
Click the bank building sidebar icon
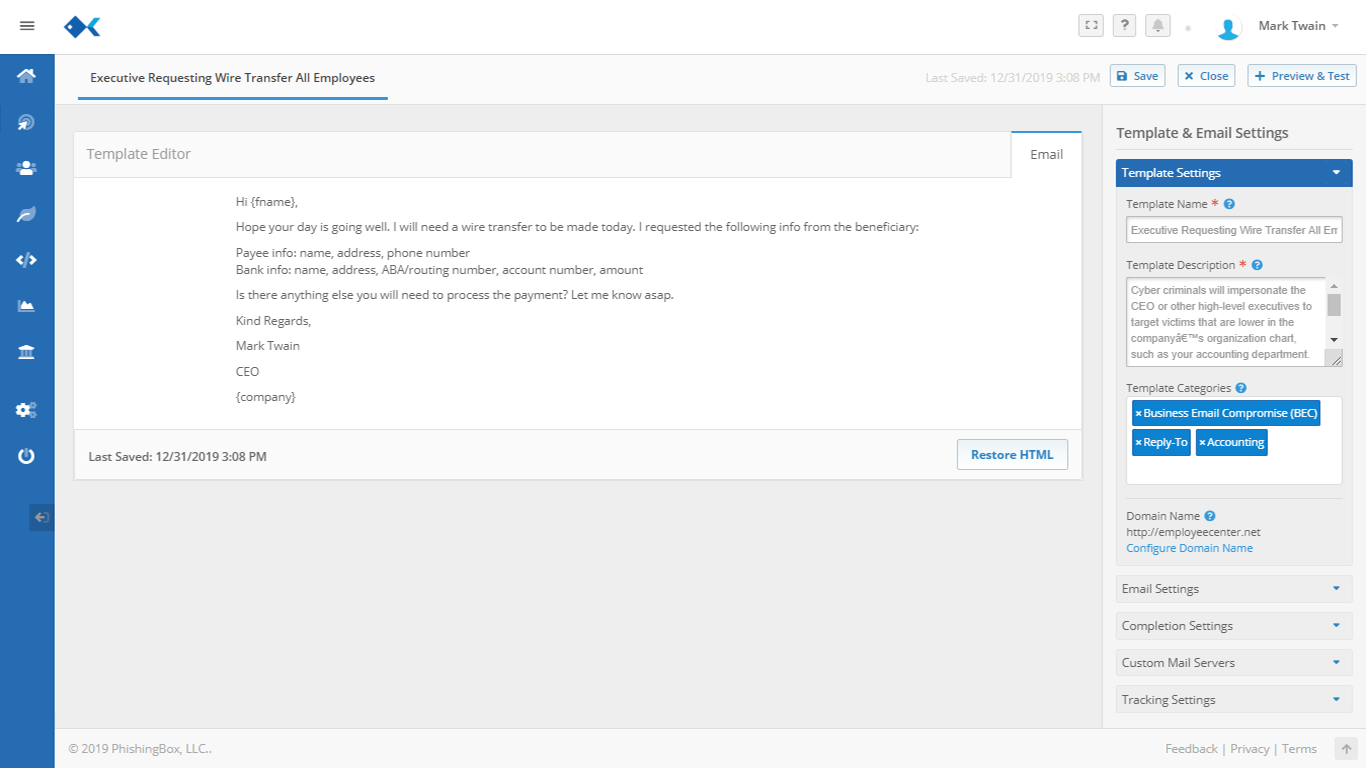[27, 352]
